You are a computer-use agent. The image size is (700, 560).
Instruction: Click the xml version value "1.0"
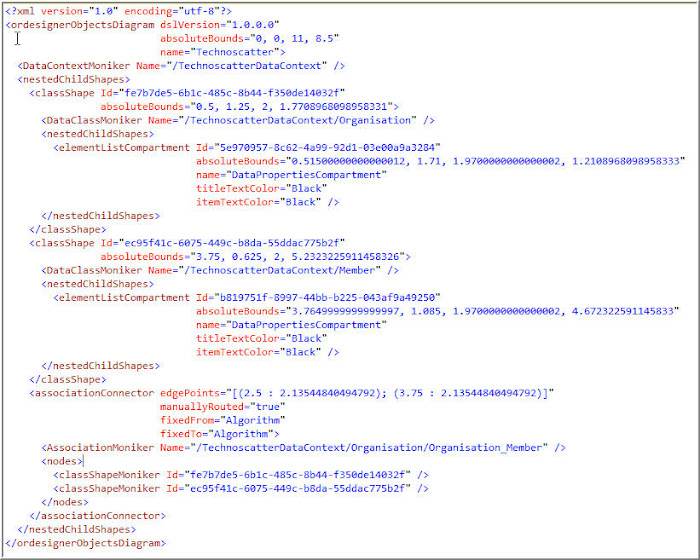(x=104, y=11)
